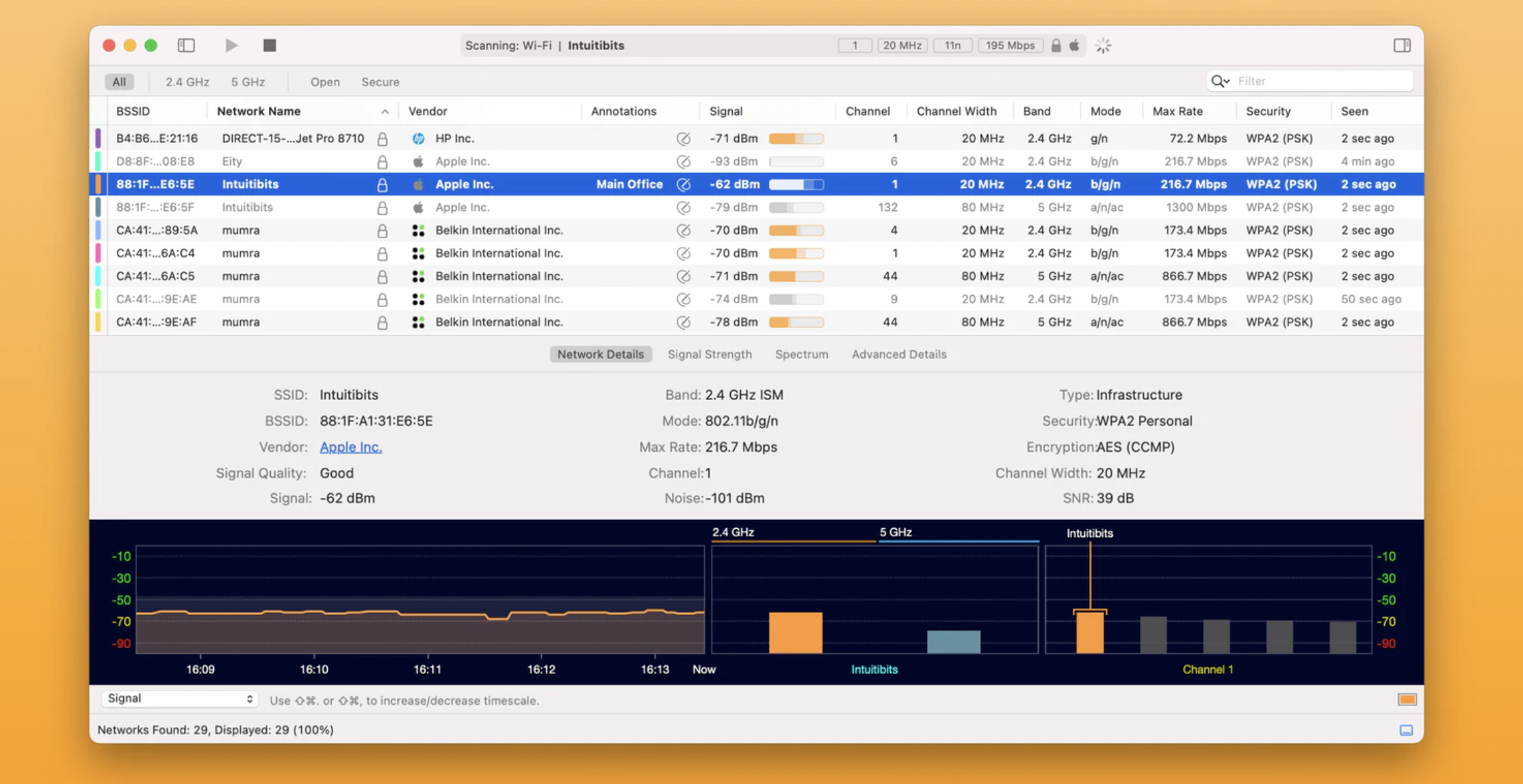Click pink color swatch of CA:41:...6A:C4 row
Image resolution: width=1523 pixels, height=784 pixels.
[x=98, y=253]
